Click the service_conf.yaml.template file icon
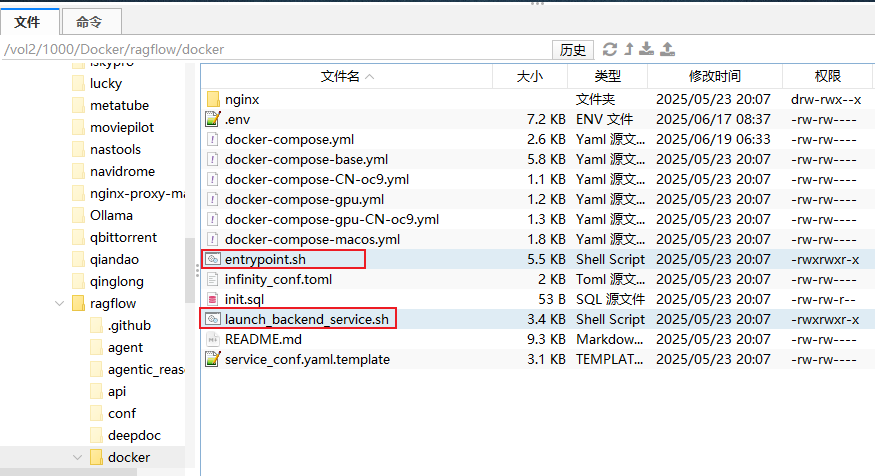875x476 pixels. pos(213,359)
